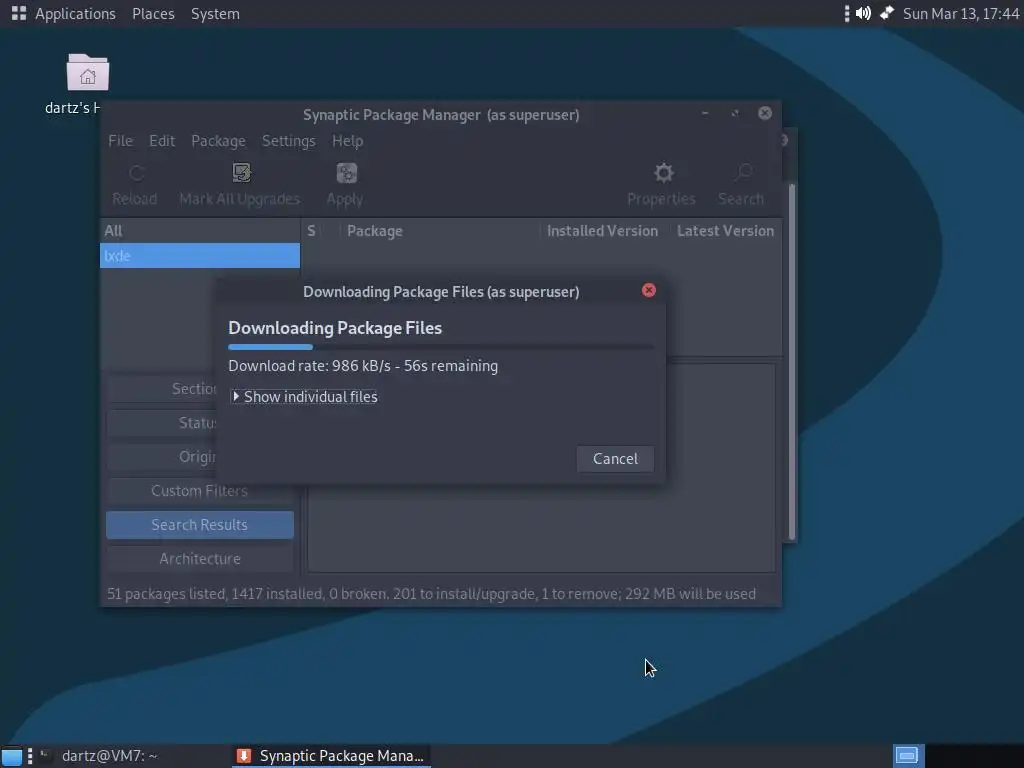The width and height of the screenshot is (1024, 768).
Task: Click the workspace switcher icon
Action: coord(908,756)
